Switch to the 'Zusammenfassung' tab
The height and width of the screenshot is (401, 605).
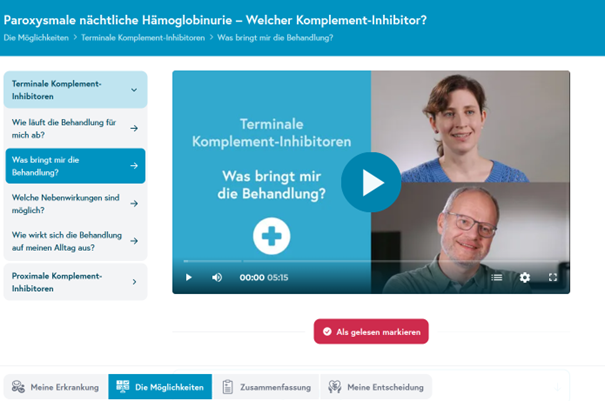coord(266,387)
